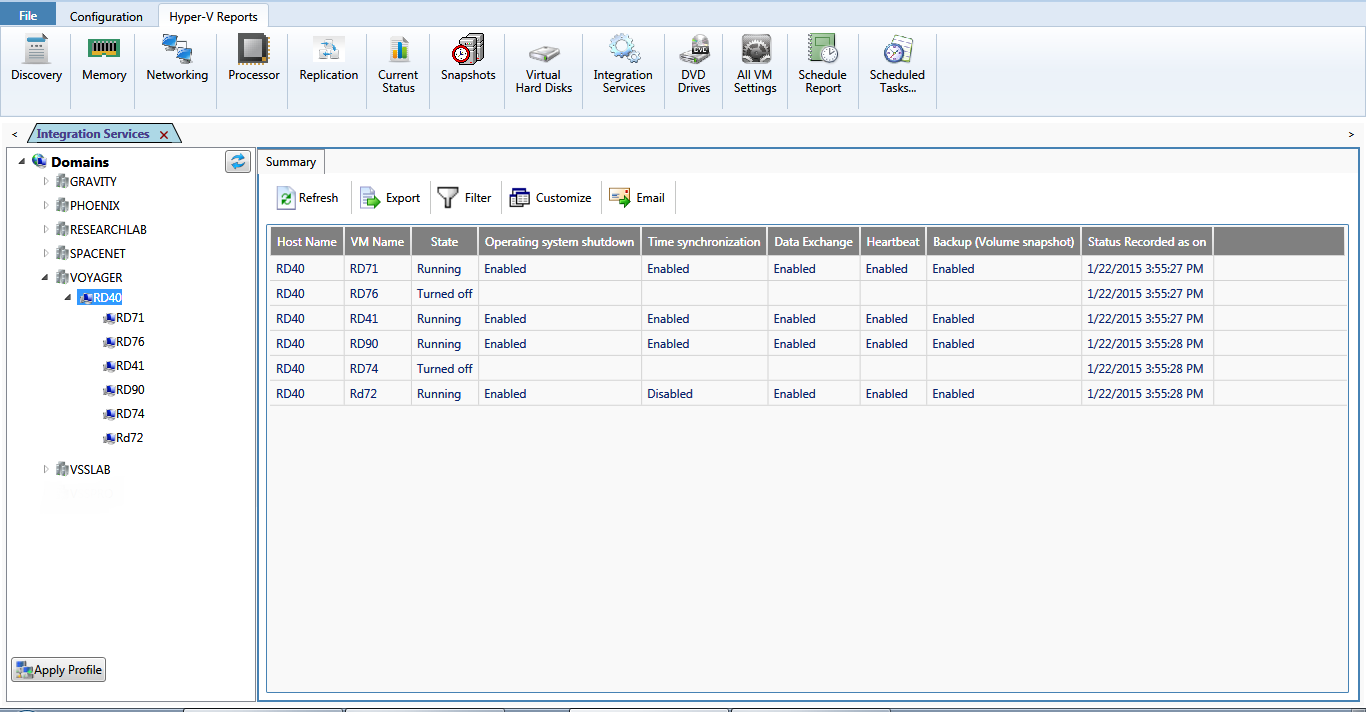Open the Filter tool
Viewport: 1366px width, 712px height.
tap(465, 198)
